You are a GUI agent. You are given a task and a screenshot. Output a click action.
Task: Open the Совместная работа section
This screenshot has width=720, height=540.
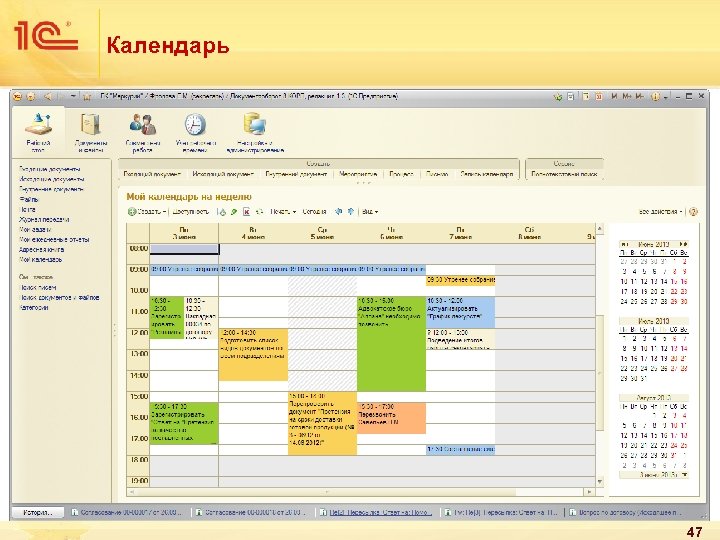tap(143, 132)
